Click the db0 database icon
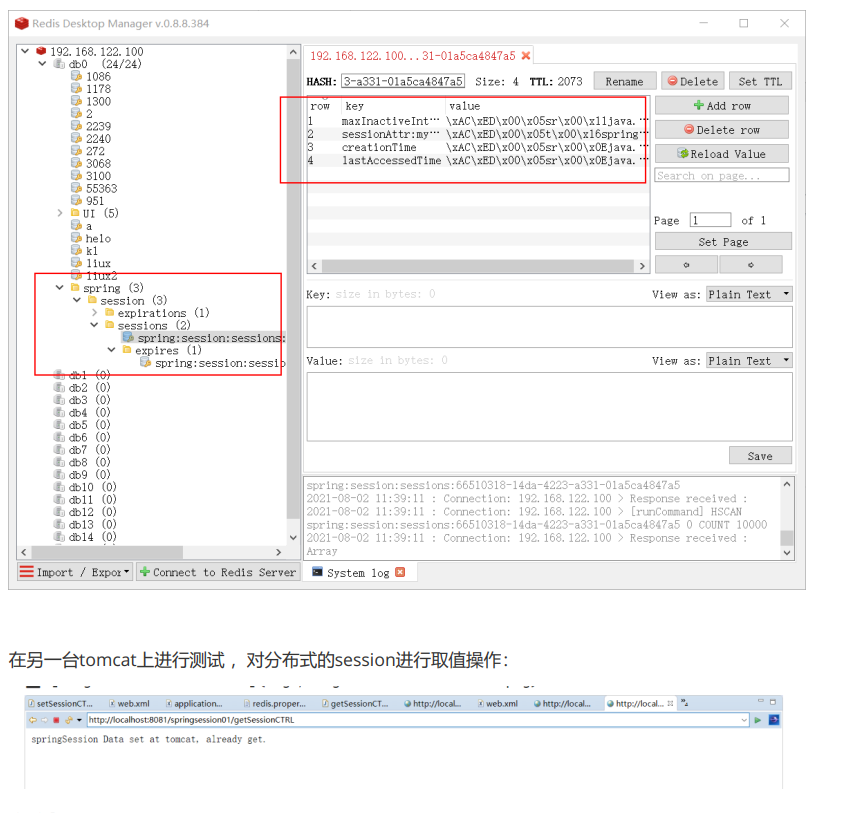This screenshot has height=813, width=844. (59, 64)
